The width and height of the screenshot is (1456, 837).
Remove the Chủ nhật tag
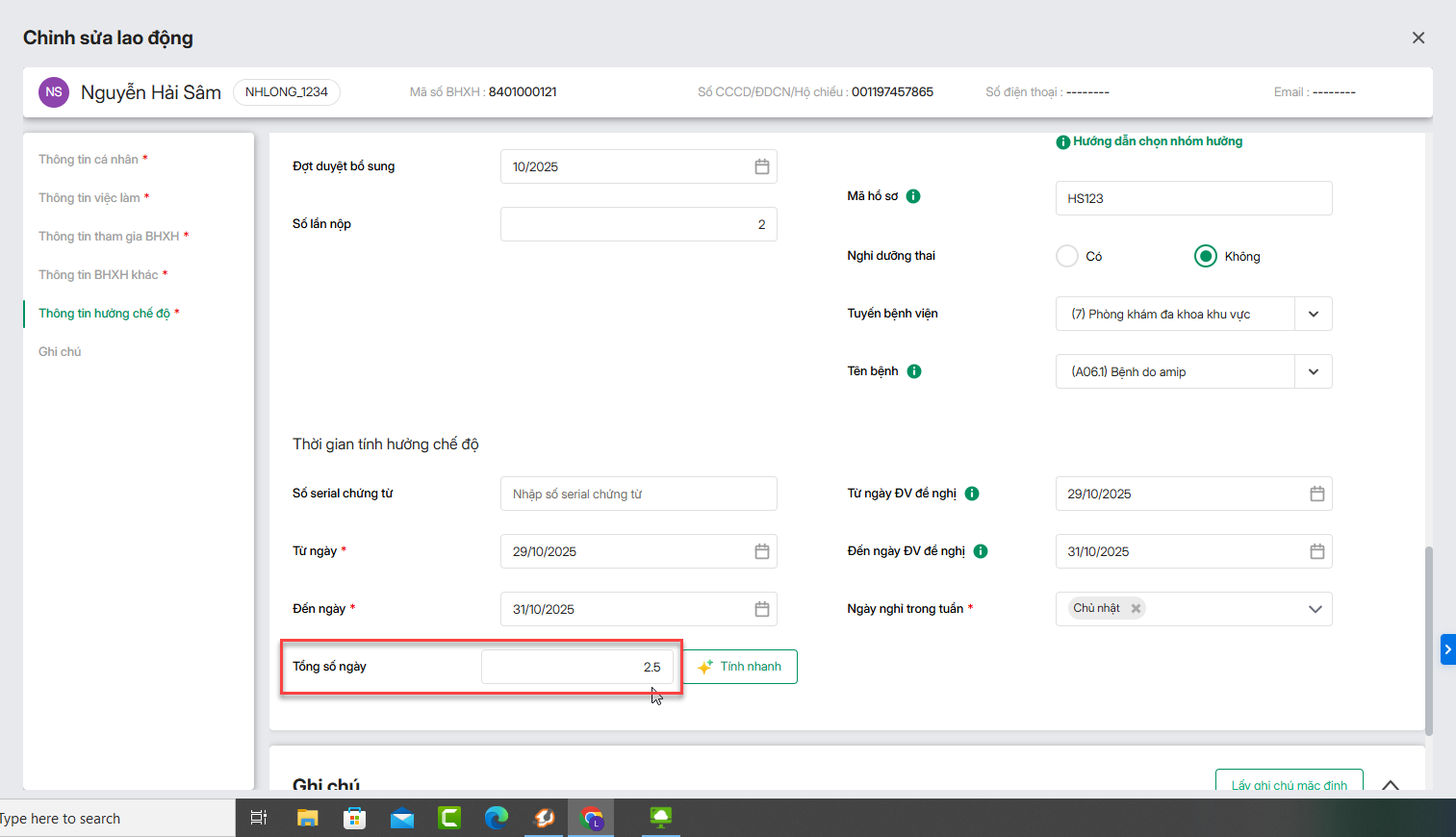pyautogui.click(x=1136, y=608)
